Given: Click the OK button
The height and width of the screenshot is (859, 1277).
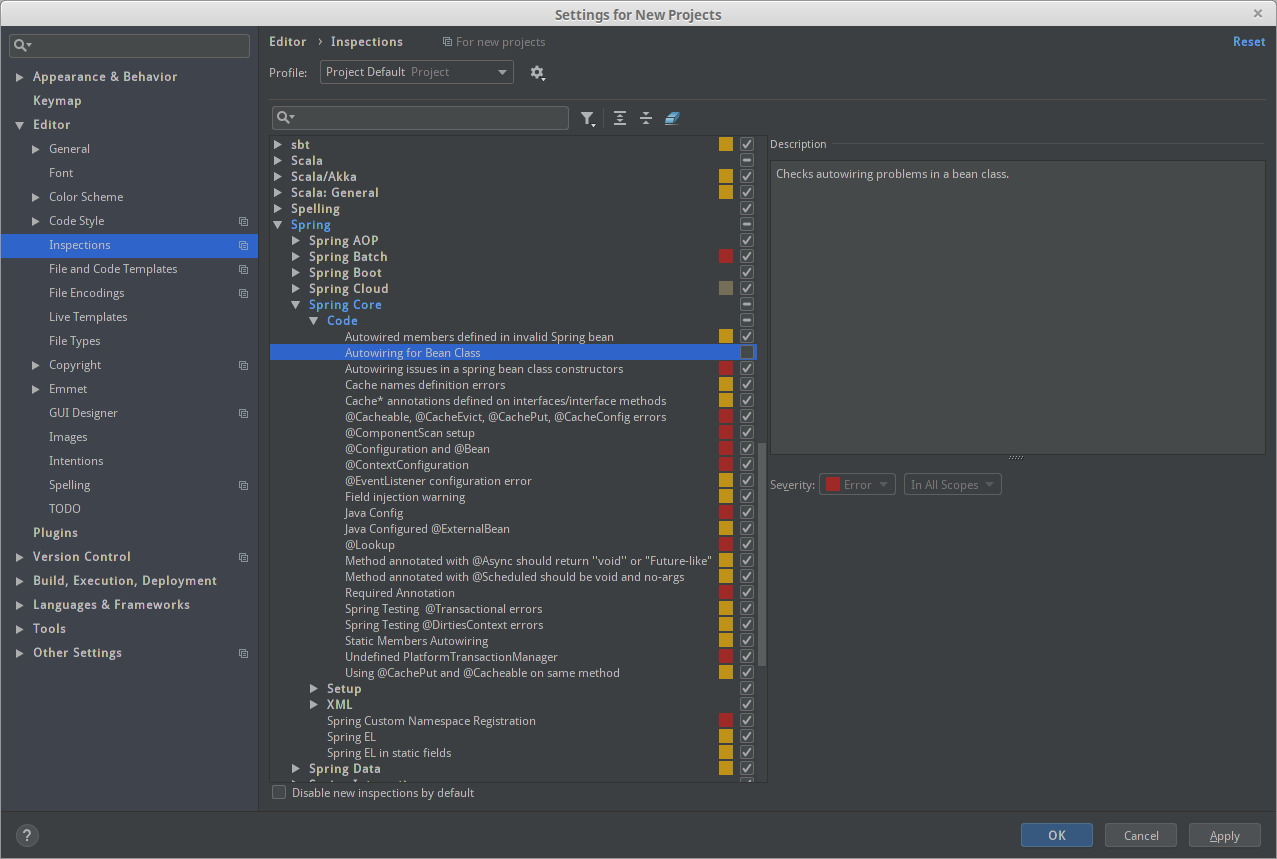Looking at the screenshot, I should point(1057,835).
